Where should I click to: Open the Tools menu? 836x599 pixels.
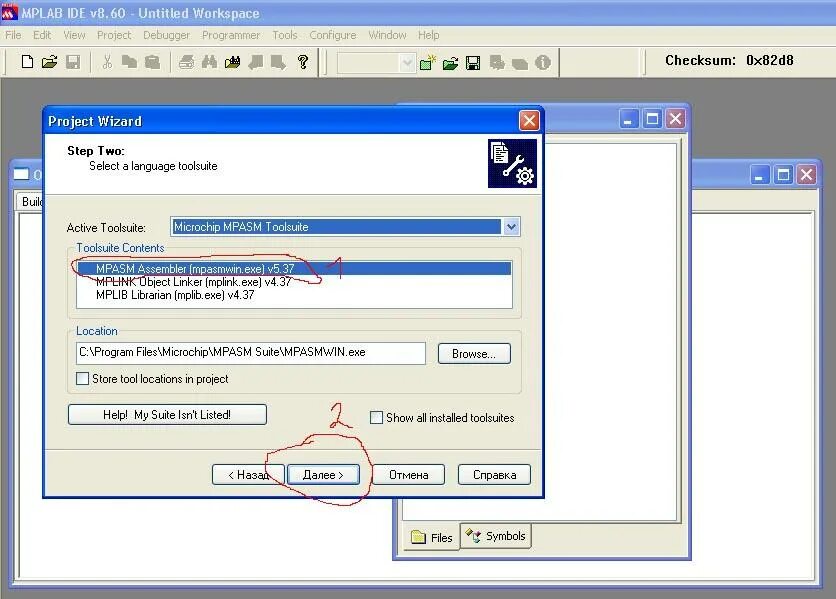click(x=285, y=35)
